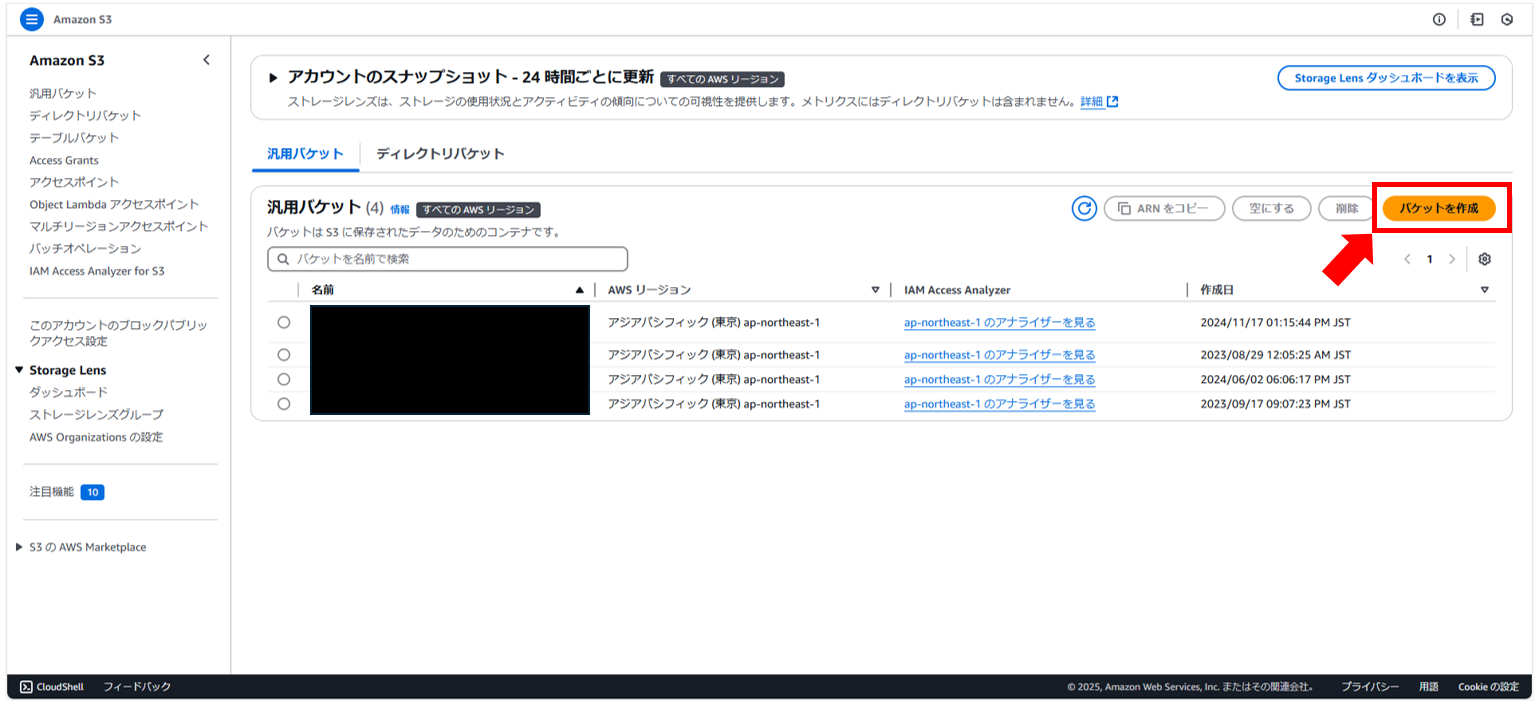The image size is (1537, 704).
Task: Click the CloudShell icon in footer
Action: tap(26, 687)
